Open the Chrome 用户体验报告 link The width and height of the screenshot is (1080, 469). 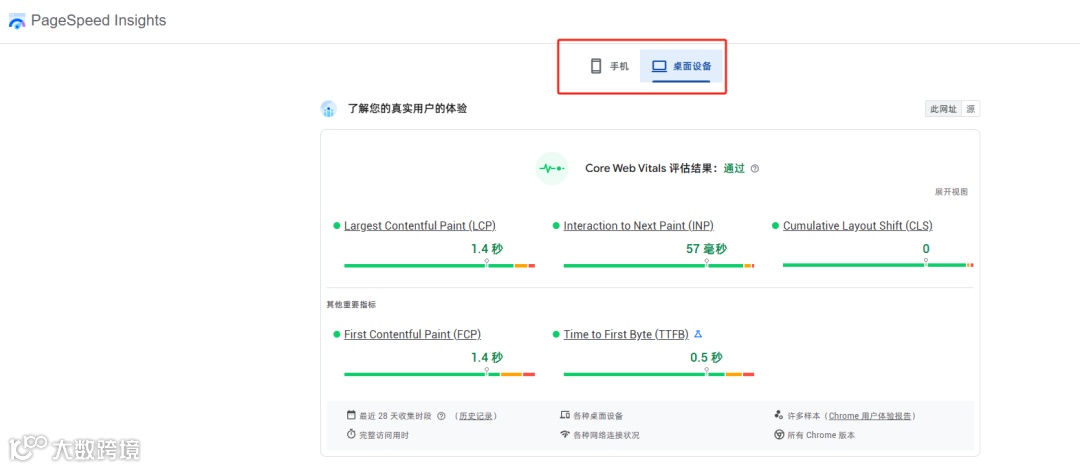click(870, 416)
